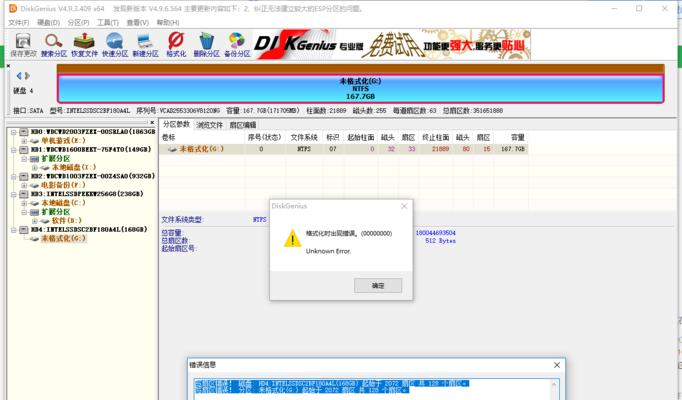This screenshot has height=400, width=682.
Task: Switch to the 分区参数 tab
Action: coord(176,124)
